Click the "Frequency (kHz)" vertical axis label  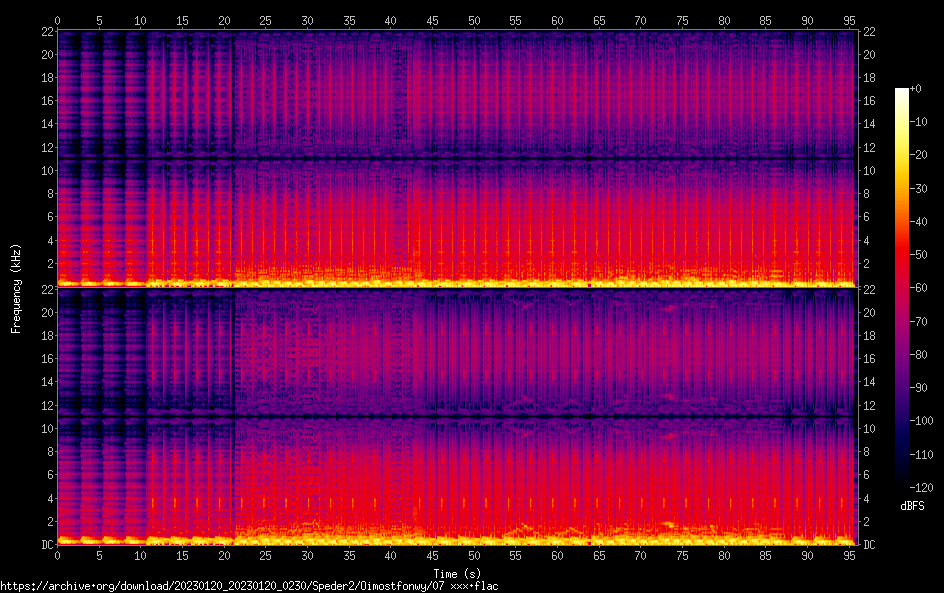pyautogui.click(x=16, y=287)
